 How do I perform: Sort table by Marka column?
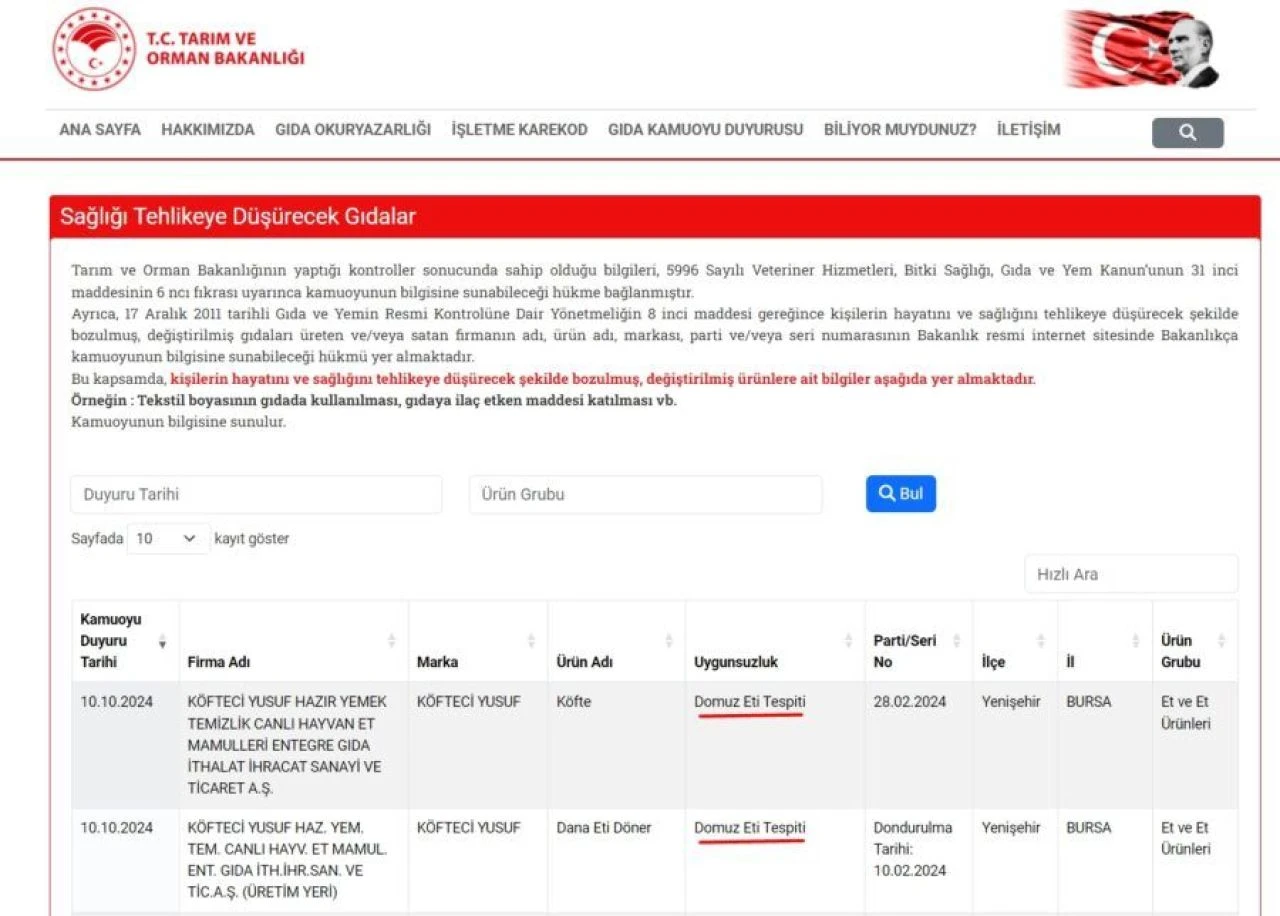click(x=531, y=642)
